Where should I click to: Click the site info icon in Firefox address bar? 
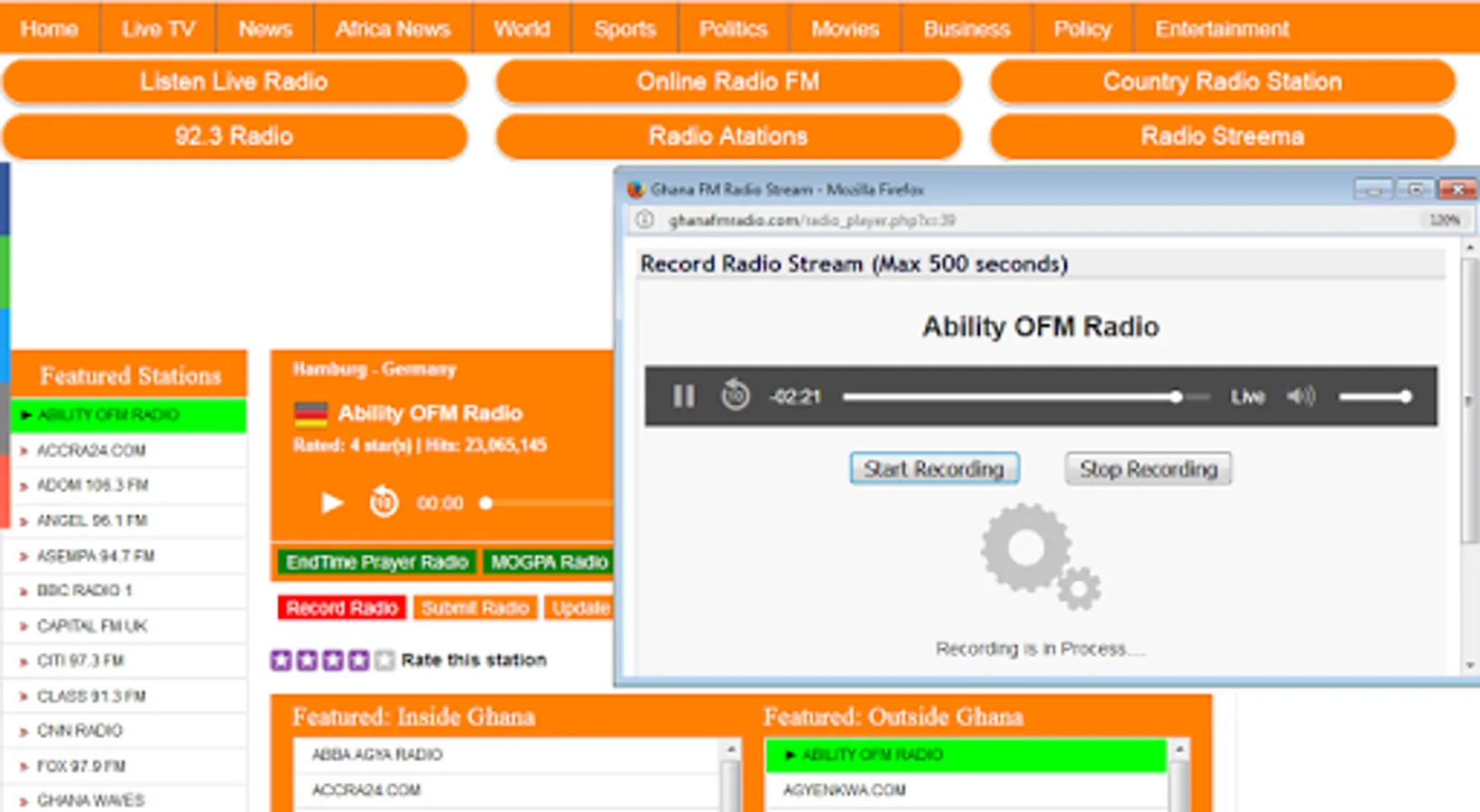(x=644, y=220)
